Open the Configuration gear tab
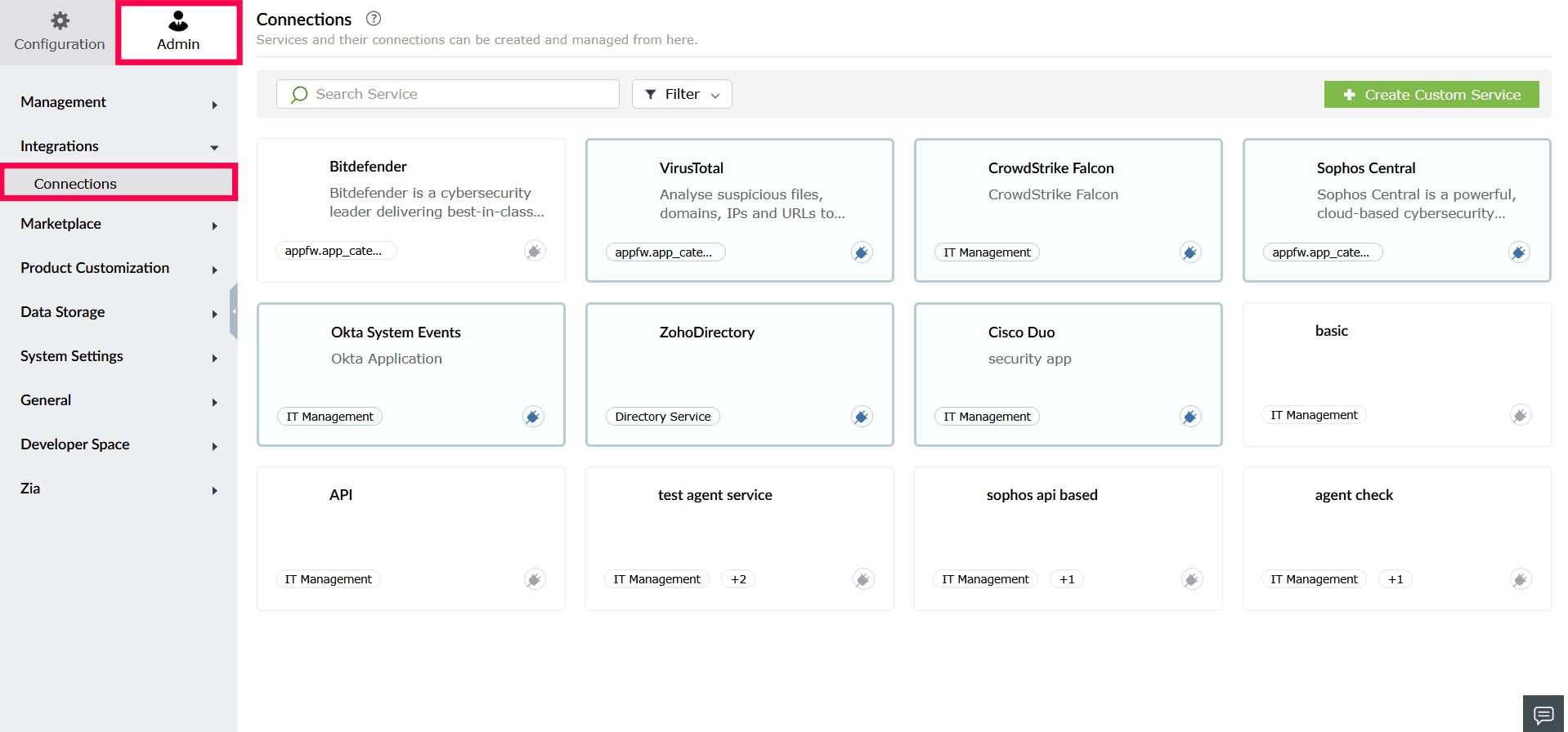The width and height of the screenshot is (1568, 732). coord(59,33)
